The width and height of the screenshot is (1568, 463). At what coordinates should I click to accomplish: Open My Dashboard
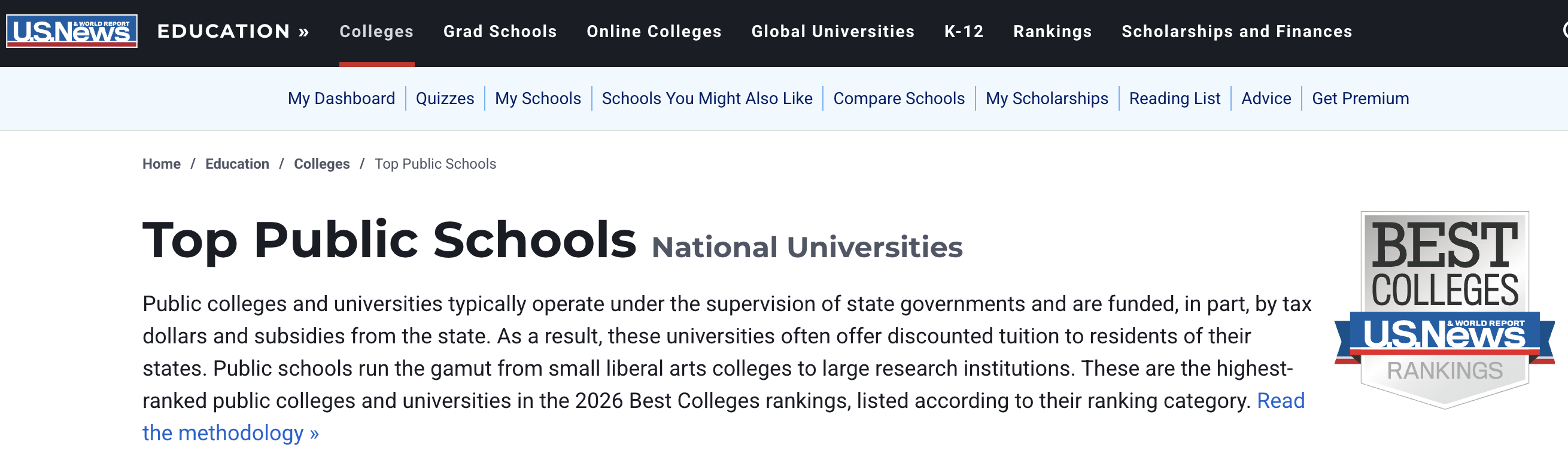(x=341, y=98)
